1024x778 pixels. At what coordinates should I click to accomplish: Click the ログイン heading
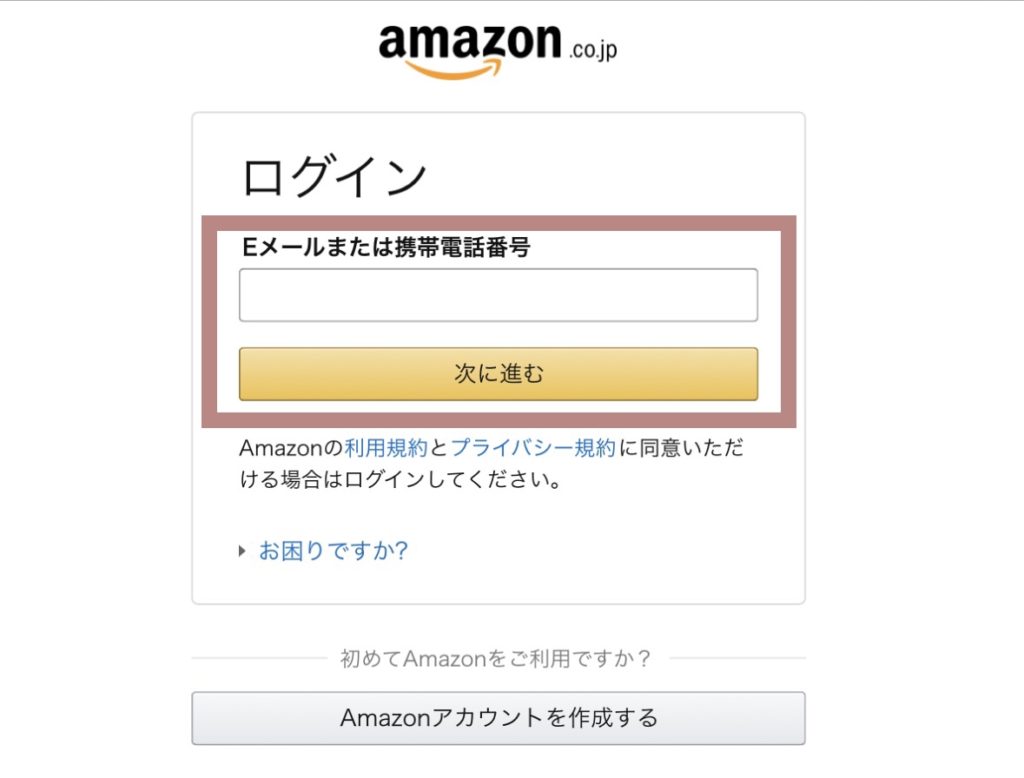click(335, 178)
